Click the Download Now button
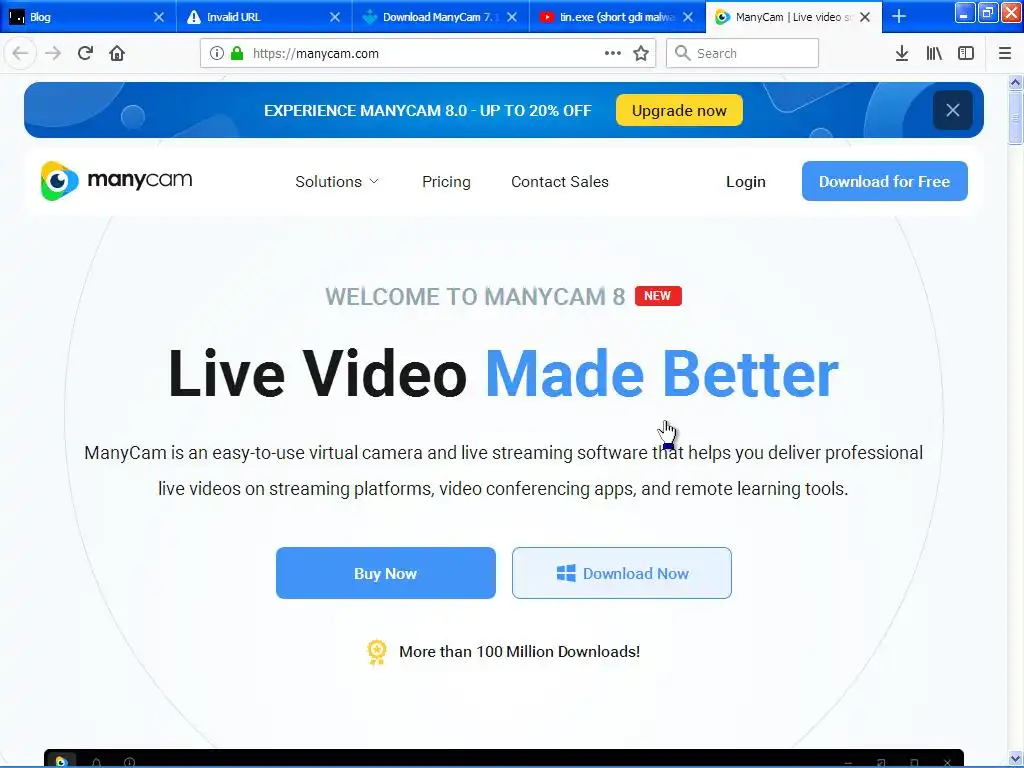 coord(622,573)
